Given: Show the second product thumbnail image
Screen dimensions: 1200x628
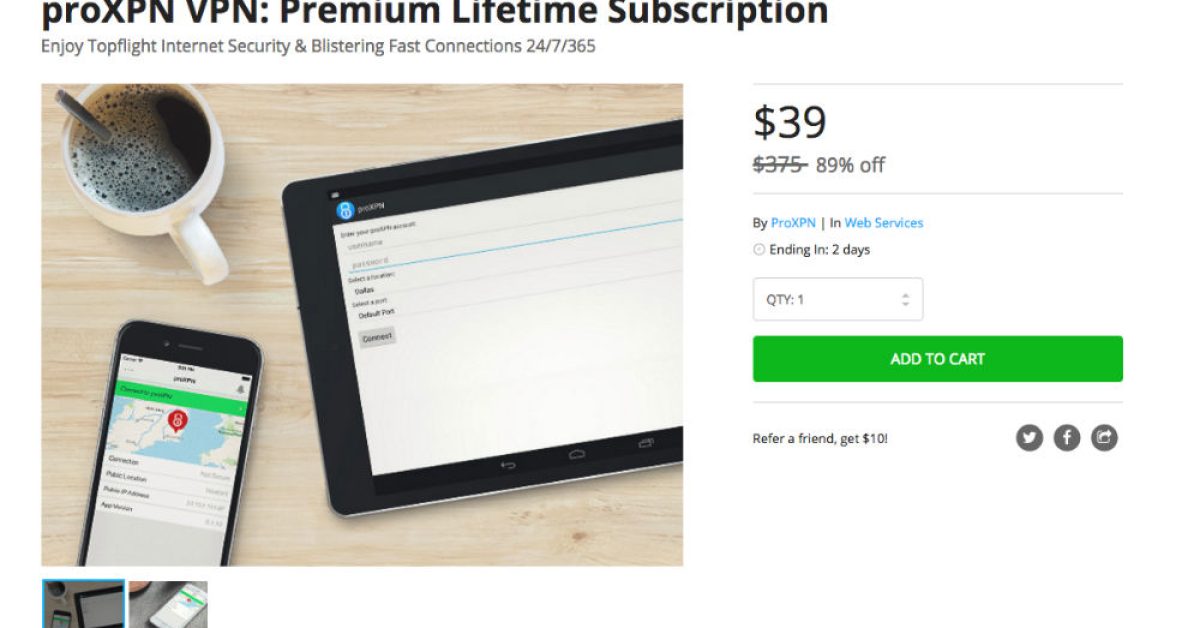Looking at the screenshot, I should tap(168, 604).
